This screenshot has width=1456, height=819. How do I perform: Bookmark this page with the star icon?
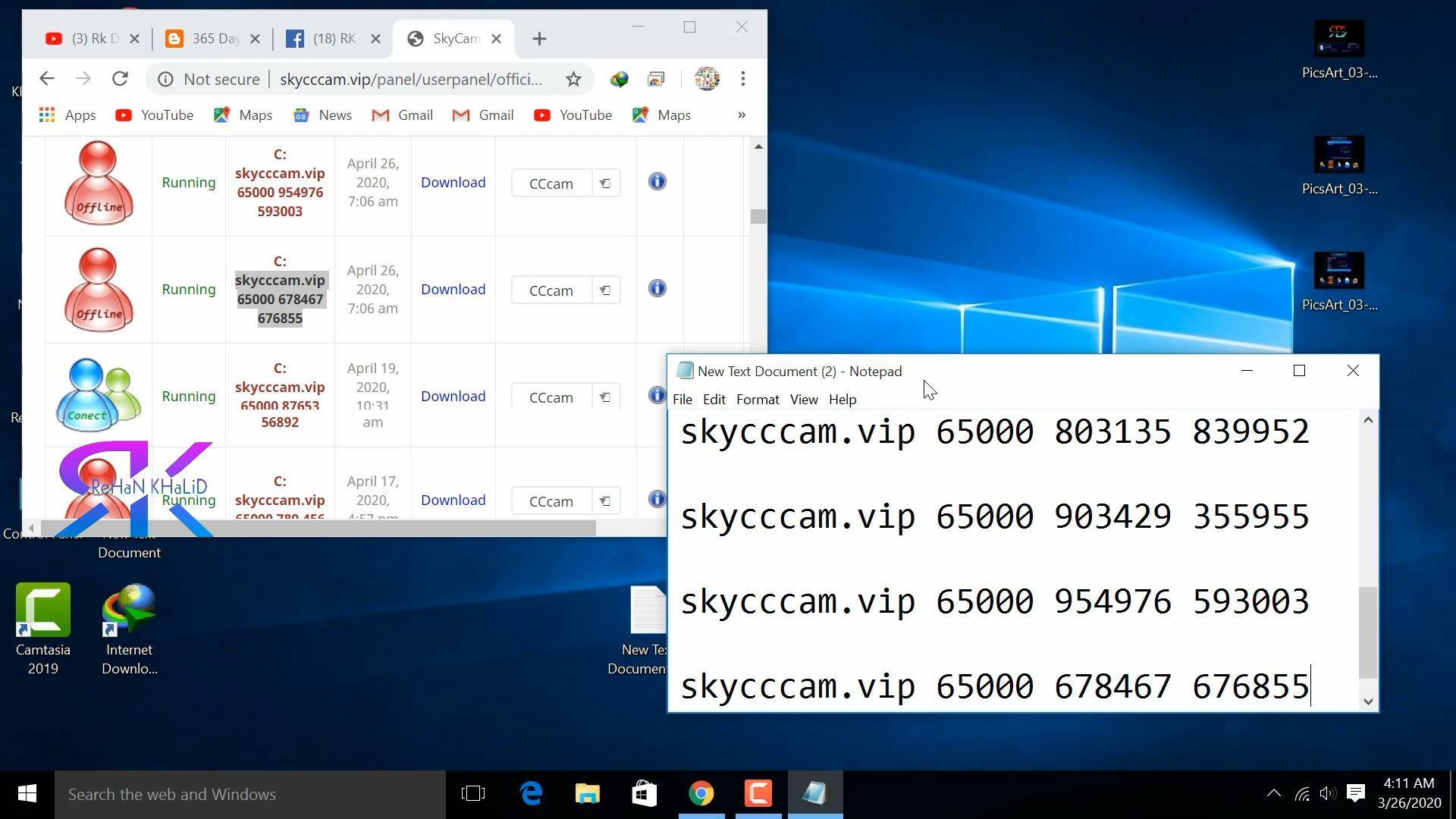[x=573, y=79]
